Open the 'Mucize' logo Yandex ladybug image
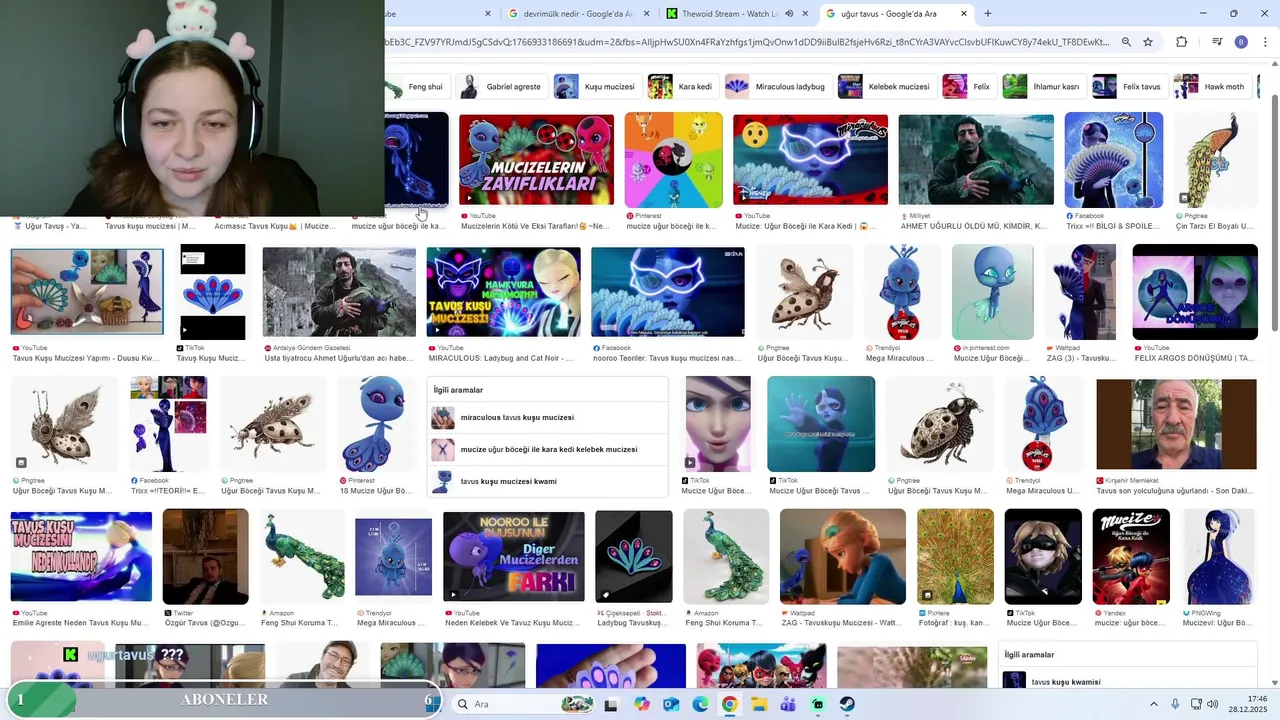The height and width of the screenshot is (720, 1280). [1131, 557]
